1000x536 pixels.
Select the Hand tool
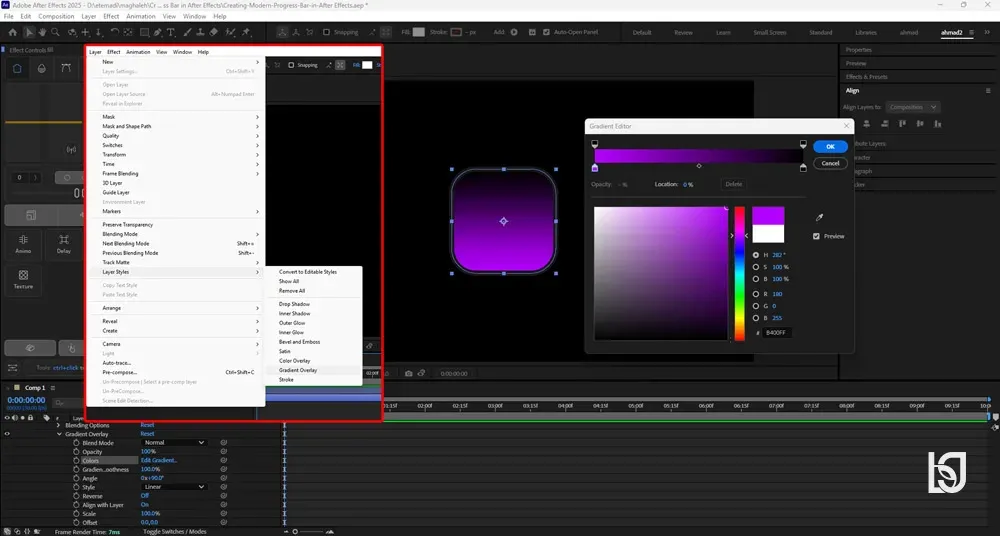click(42, 32)
